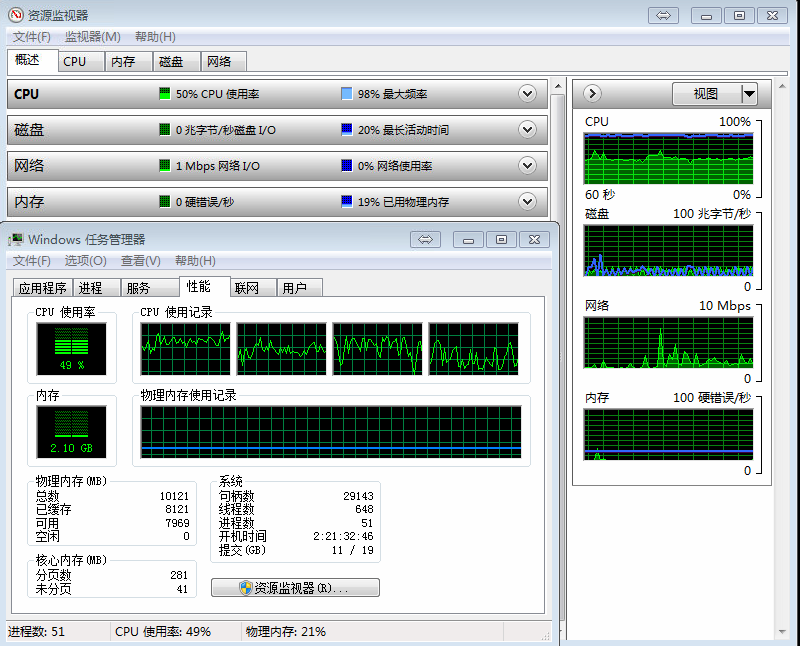
Task: Click the 进程数: 51 status bar entry
Action: pyautogui.click(x=36, y=632)
